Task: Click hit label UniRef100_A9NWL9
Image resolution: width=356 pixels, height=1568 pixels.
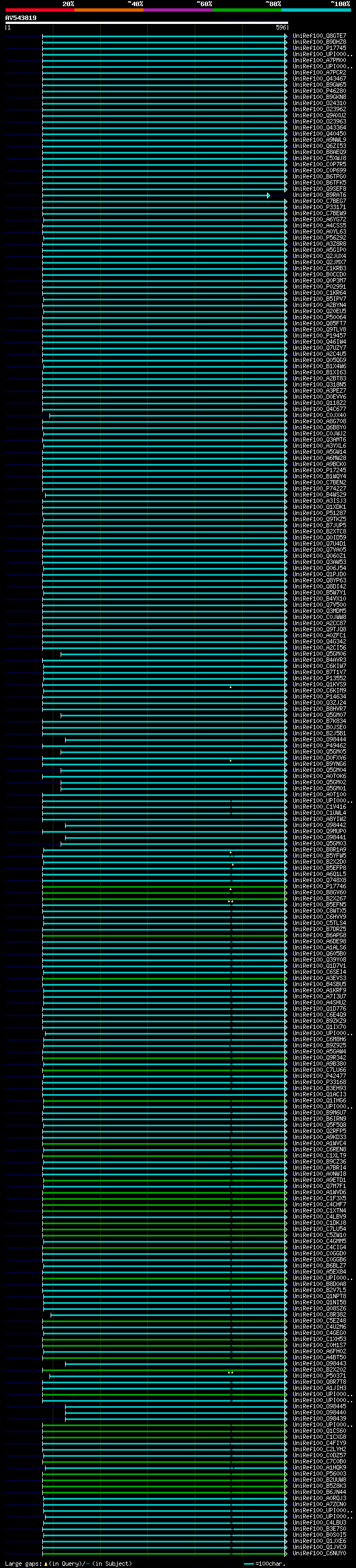Action: [x=319, y=140]
